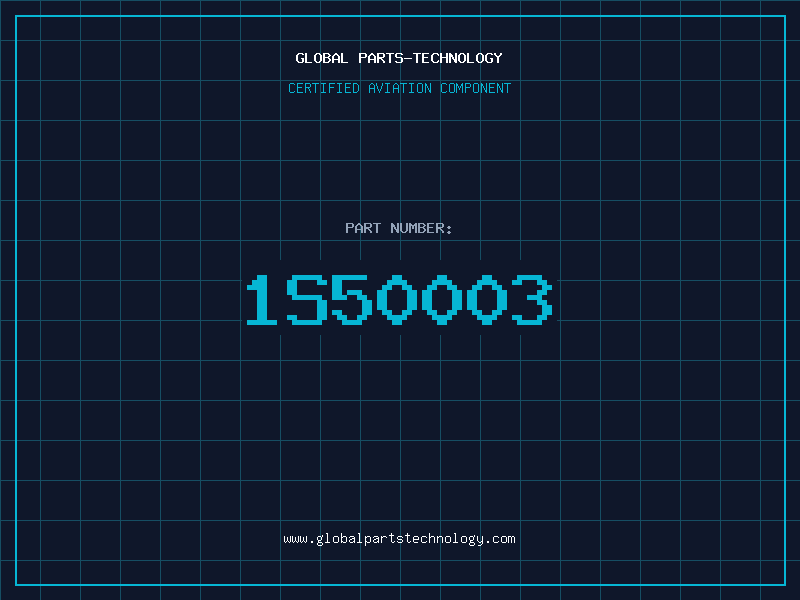Click the GLOBAL PARTS-TECHNOLOGY heading
800x600 pixels.
coord(399,58)
